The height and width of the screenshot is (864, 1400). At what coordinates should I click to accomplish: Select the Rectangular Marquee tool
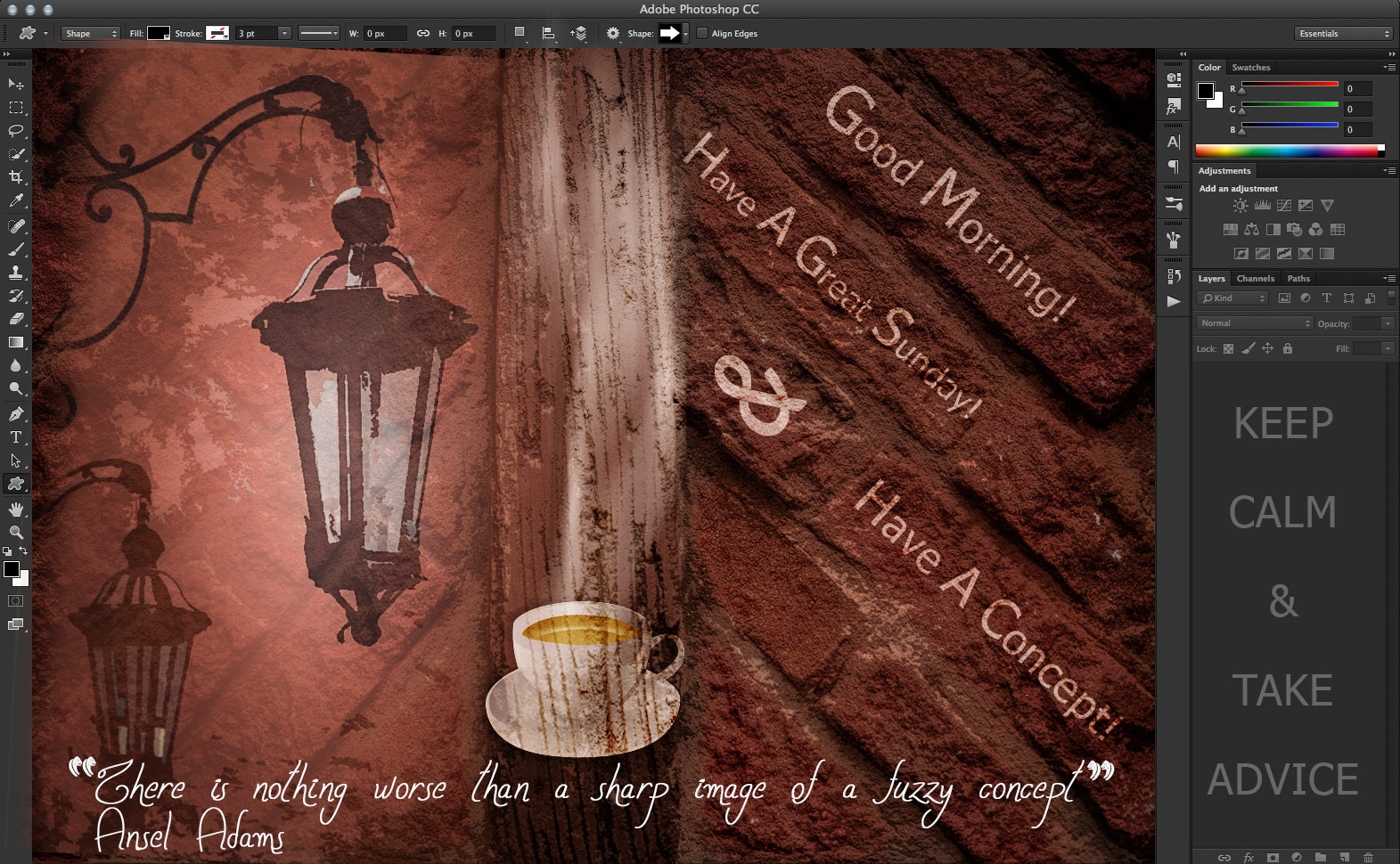[x=15, y=108]
